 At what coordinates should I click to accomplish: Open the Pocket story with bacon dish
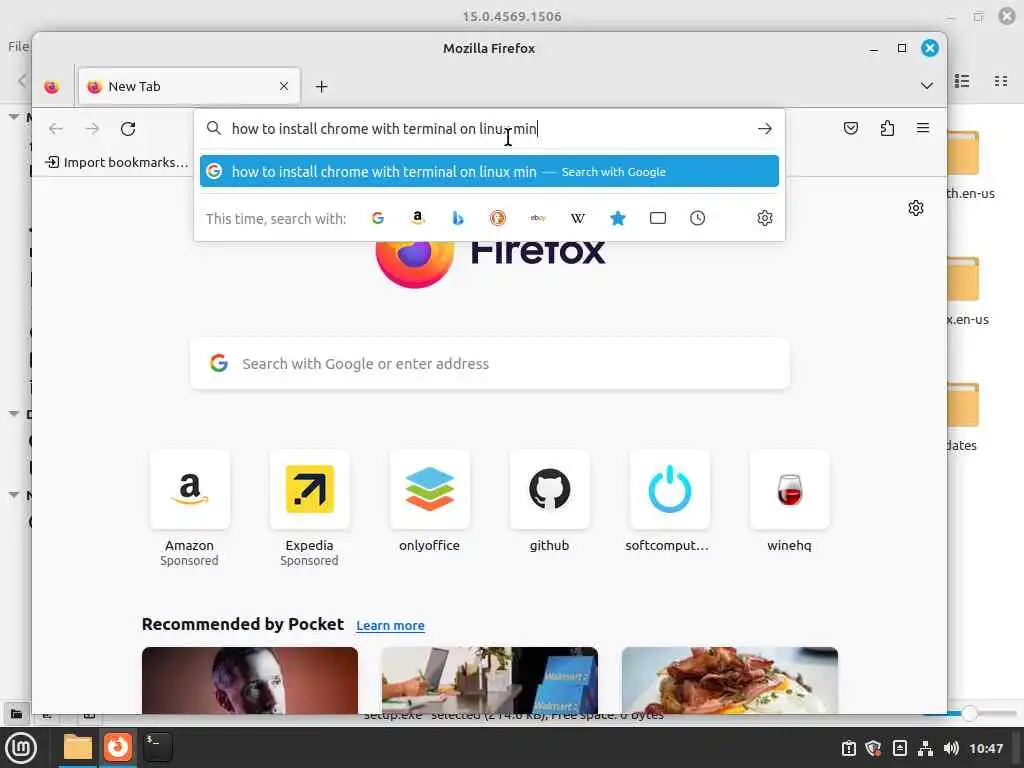point(729,680)
